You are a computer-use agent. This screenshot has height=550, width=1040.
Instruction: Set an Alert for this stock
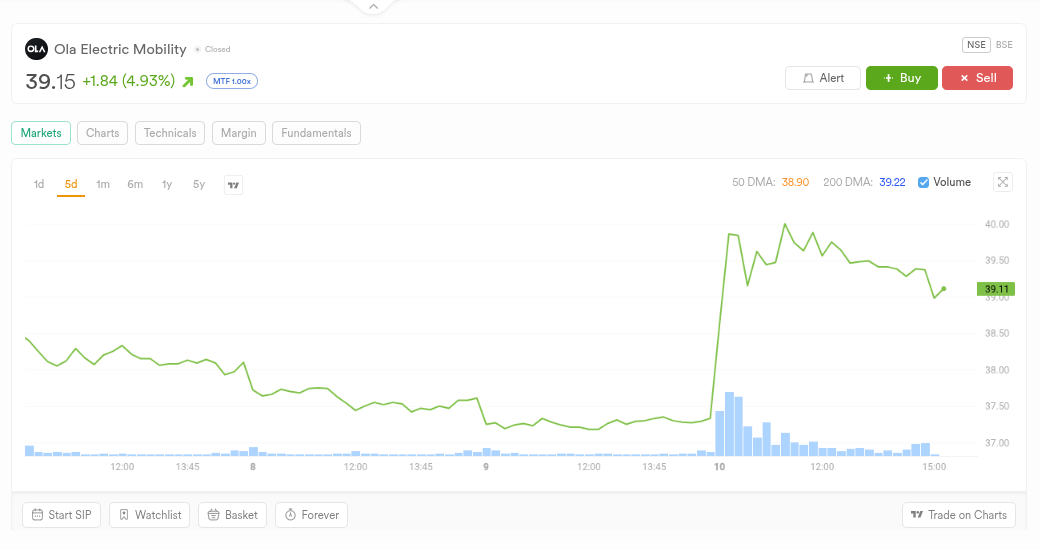pyautogui.click(x=823, y=78)
